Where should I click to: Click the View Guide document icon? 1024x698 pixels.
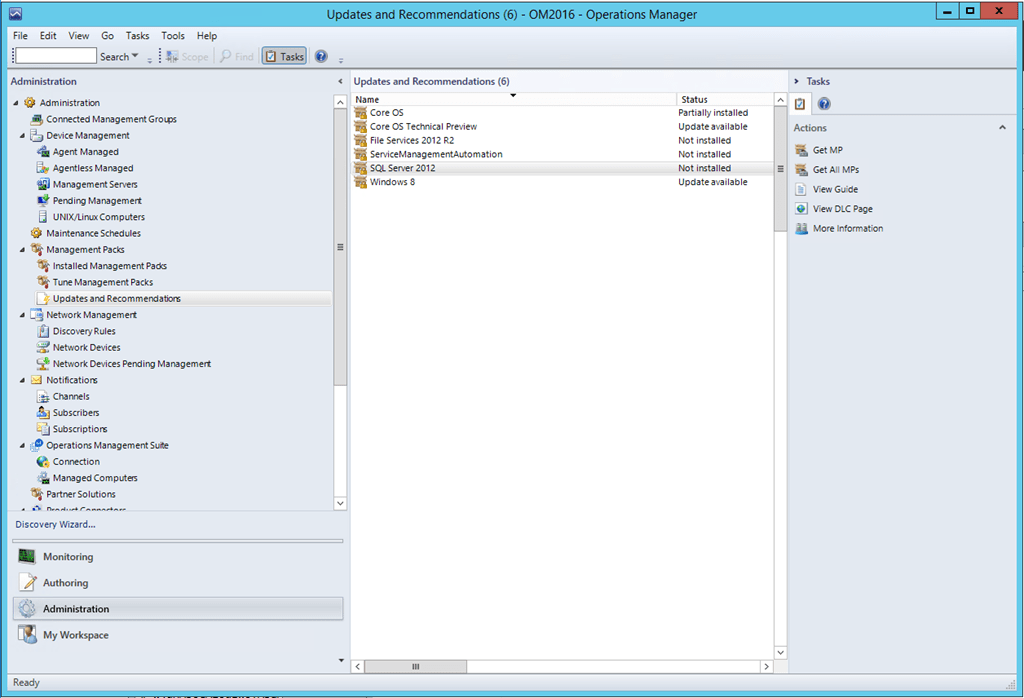[801, 189]
